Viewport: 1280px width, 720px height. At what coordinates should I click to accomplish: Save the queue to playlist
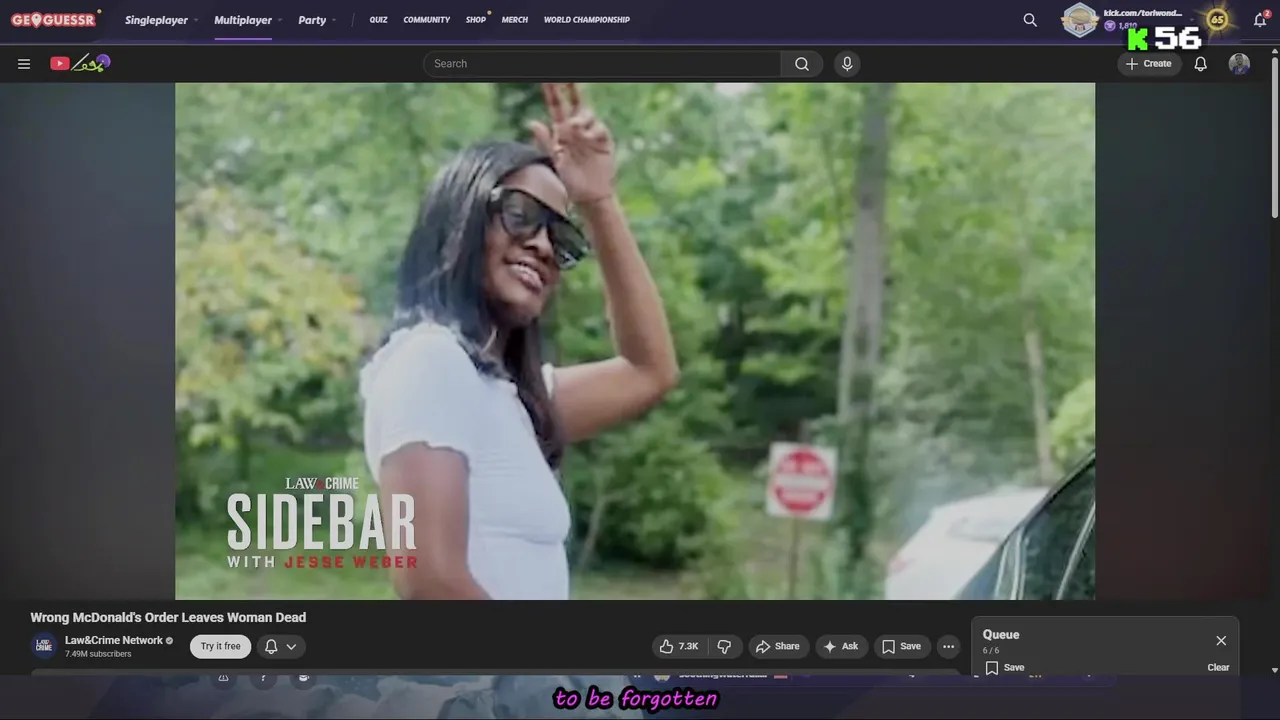click(x=1004, y=667)
